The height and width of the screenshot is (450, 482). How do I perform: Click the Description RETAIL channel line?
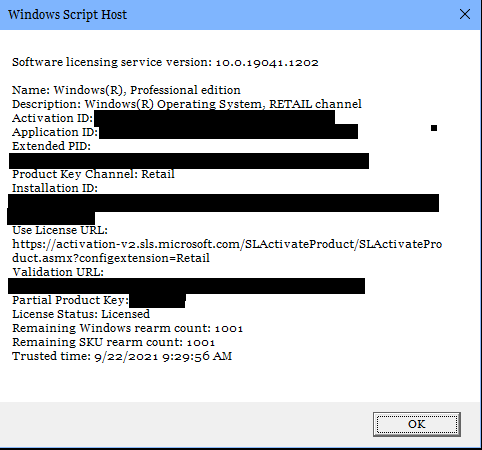coord(187,104)
